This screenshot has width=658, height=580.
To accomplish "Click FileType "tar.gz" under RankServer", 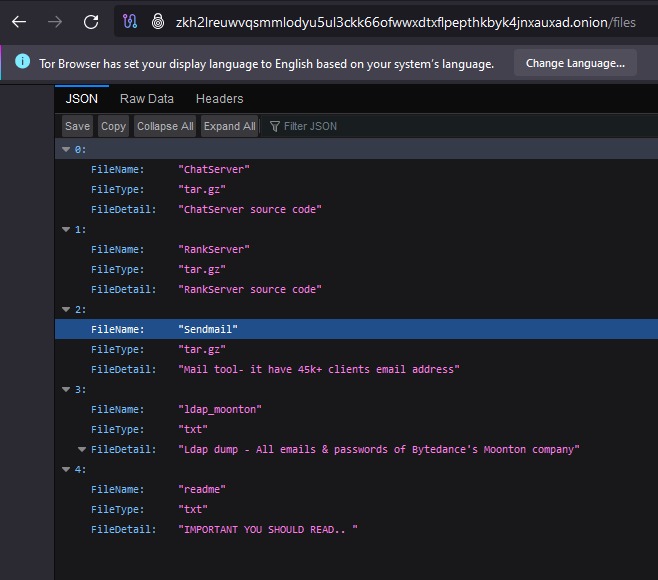I will coord(202,269).
